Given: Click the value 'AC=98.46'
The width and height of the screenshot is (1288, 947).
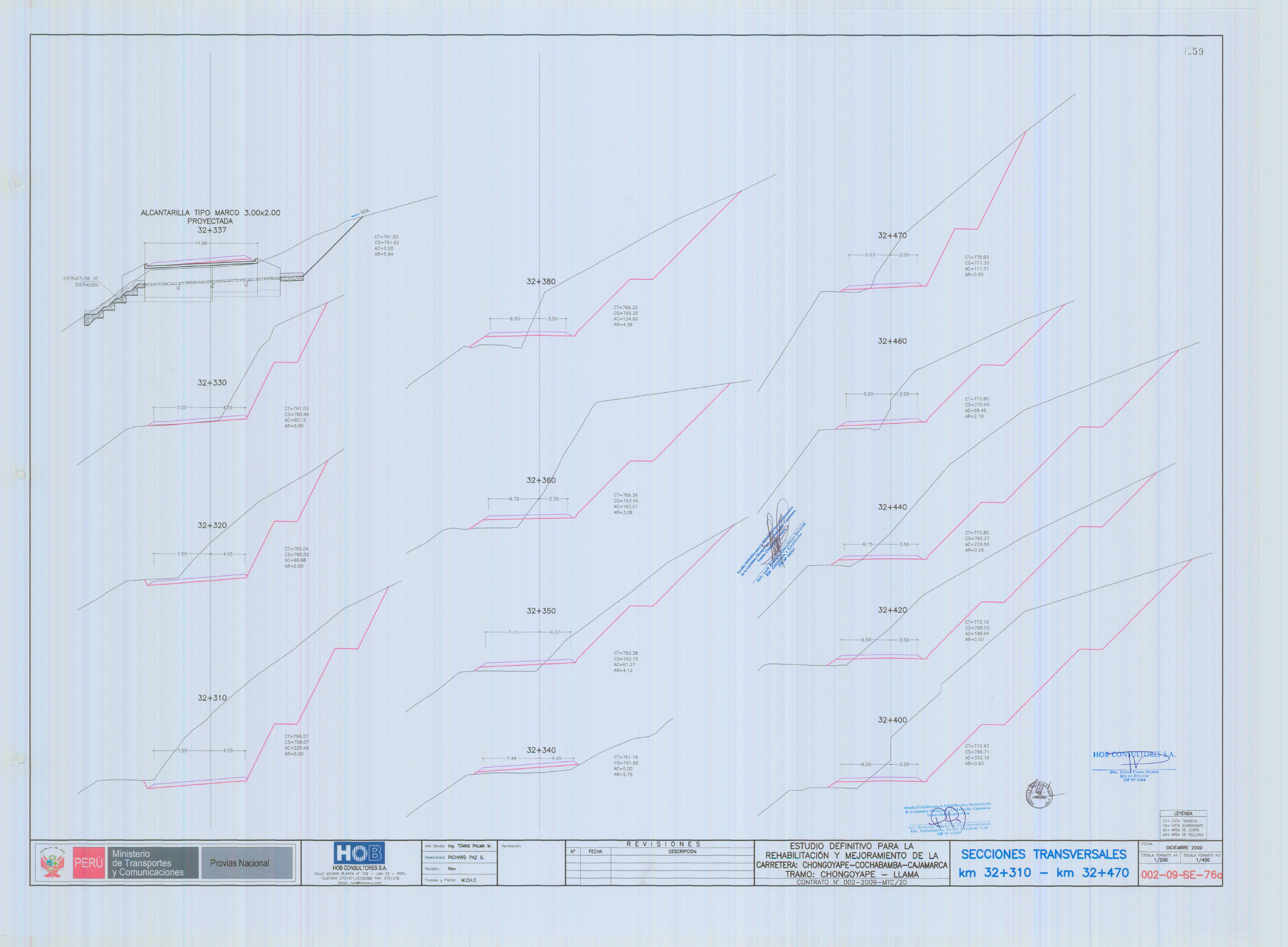Looking at the screenshot, I should pyautogui.click(x=975, y=410).
